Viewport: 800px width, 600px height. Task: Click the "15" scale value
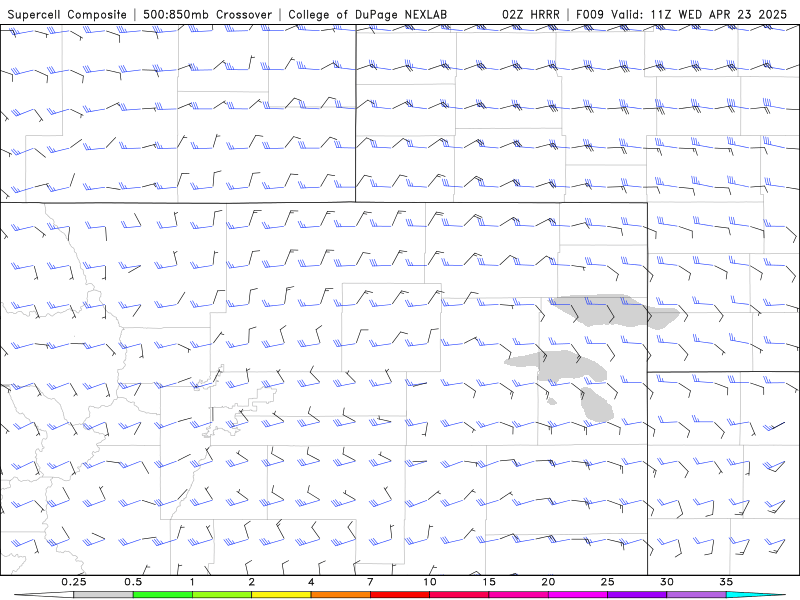pyautogui.click(x=489, y=582)
